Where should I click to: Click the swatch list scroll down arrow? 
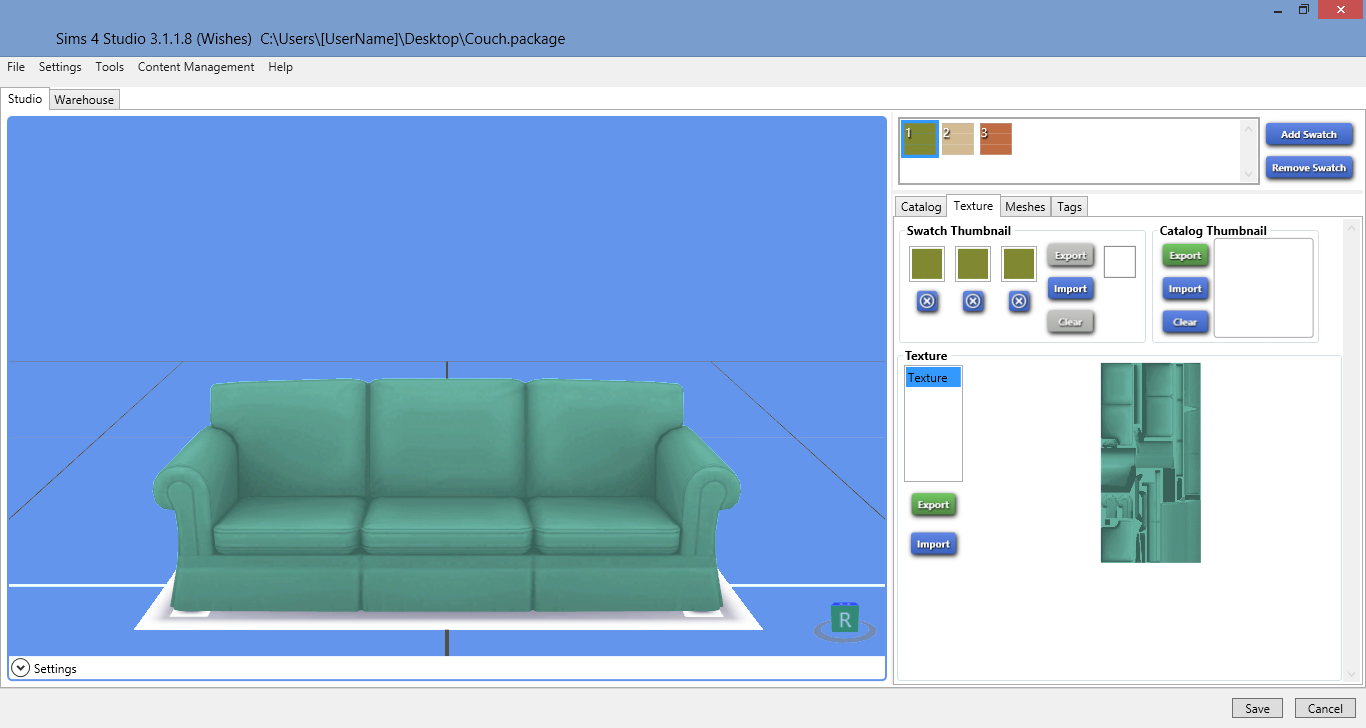pyautogui.click(x=1247, y=174)
